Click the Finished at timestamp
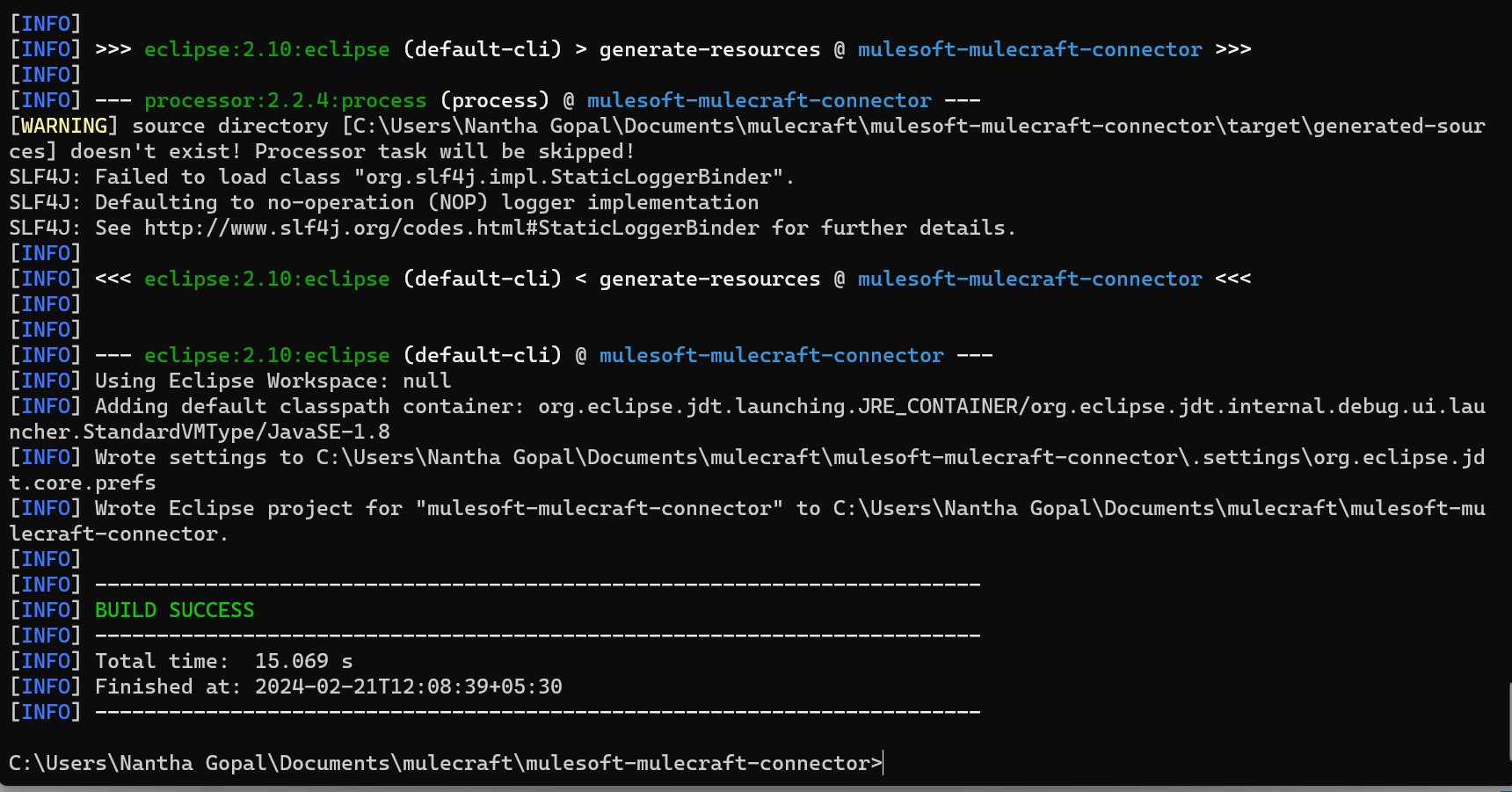 408,687
